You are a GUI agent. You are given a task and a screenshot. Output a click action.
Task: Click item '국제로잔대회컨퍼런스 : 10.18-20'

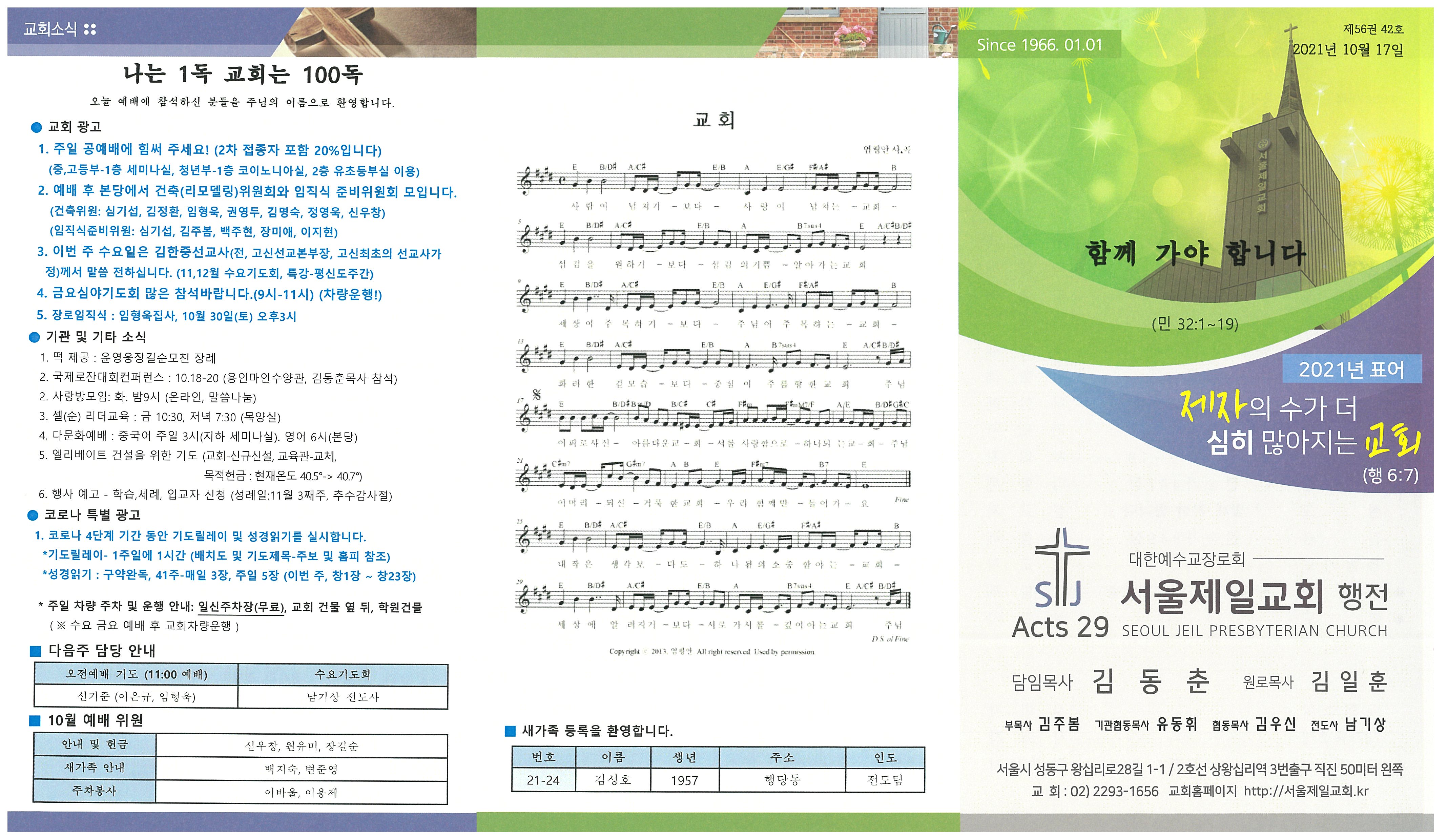point(218,378)
